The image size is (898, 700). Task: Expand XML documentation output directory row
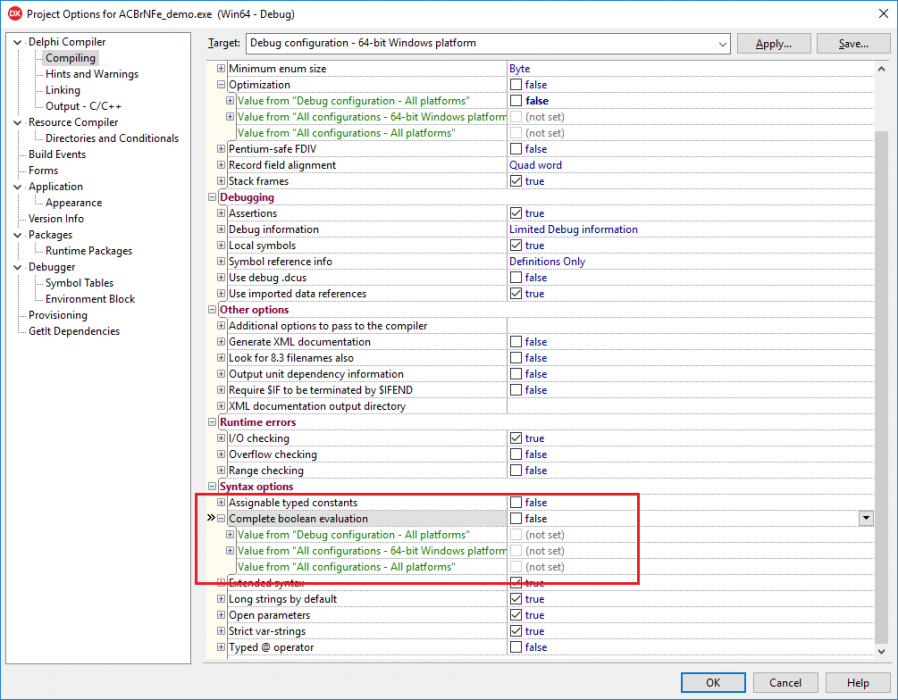[x=221, y=406]
